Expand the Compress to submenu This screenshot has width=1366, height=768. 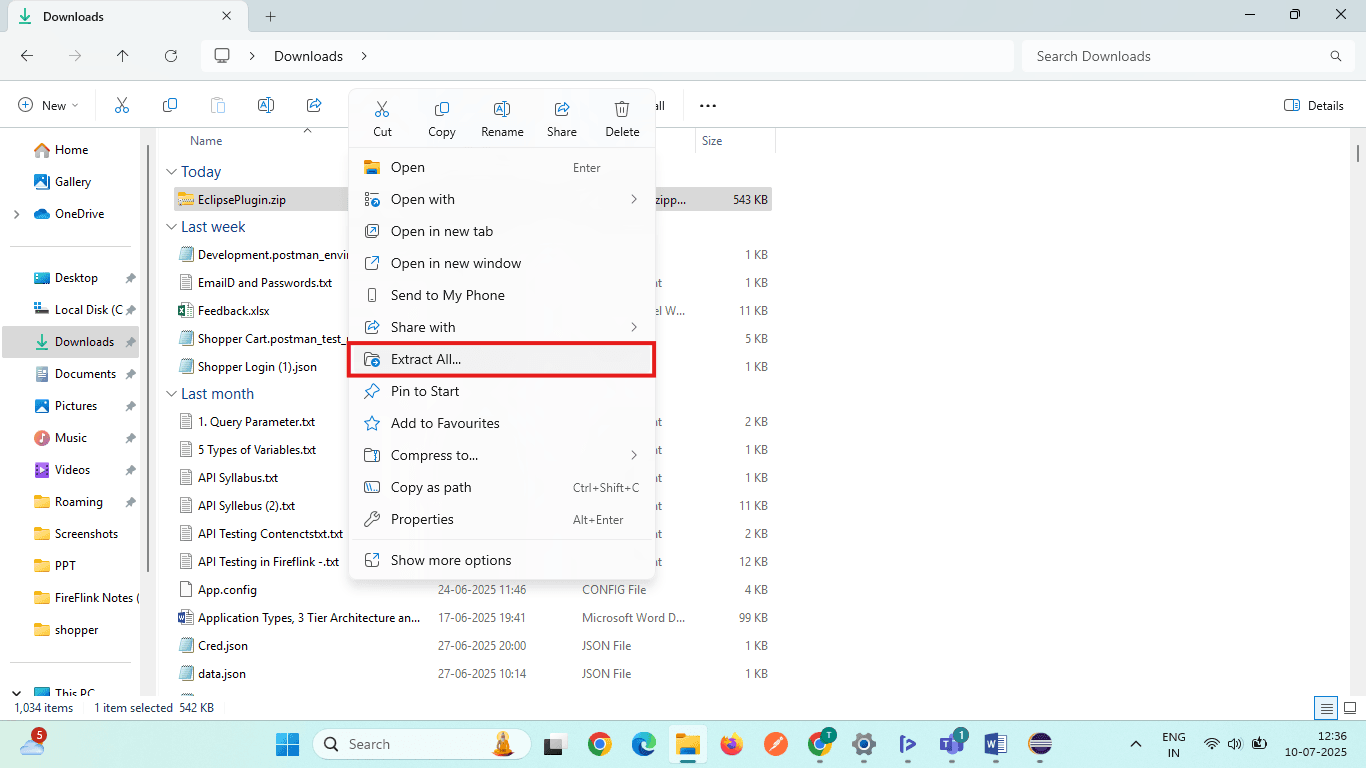(x=501, y=455)
